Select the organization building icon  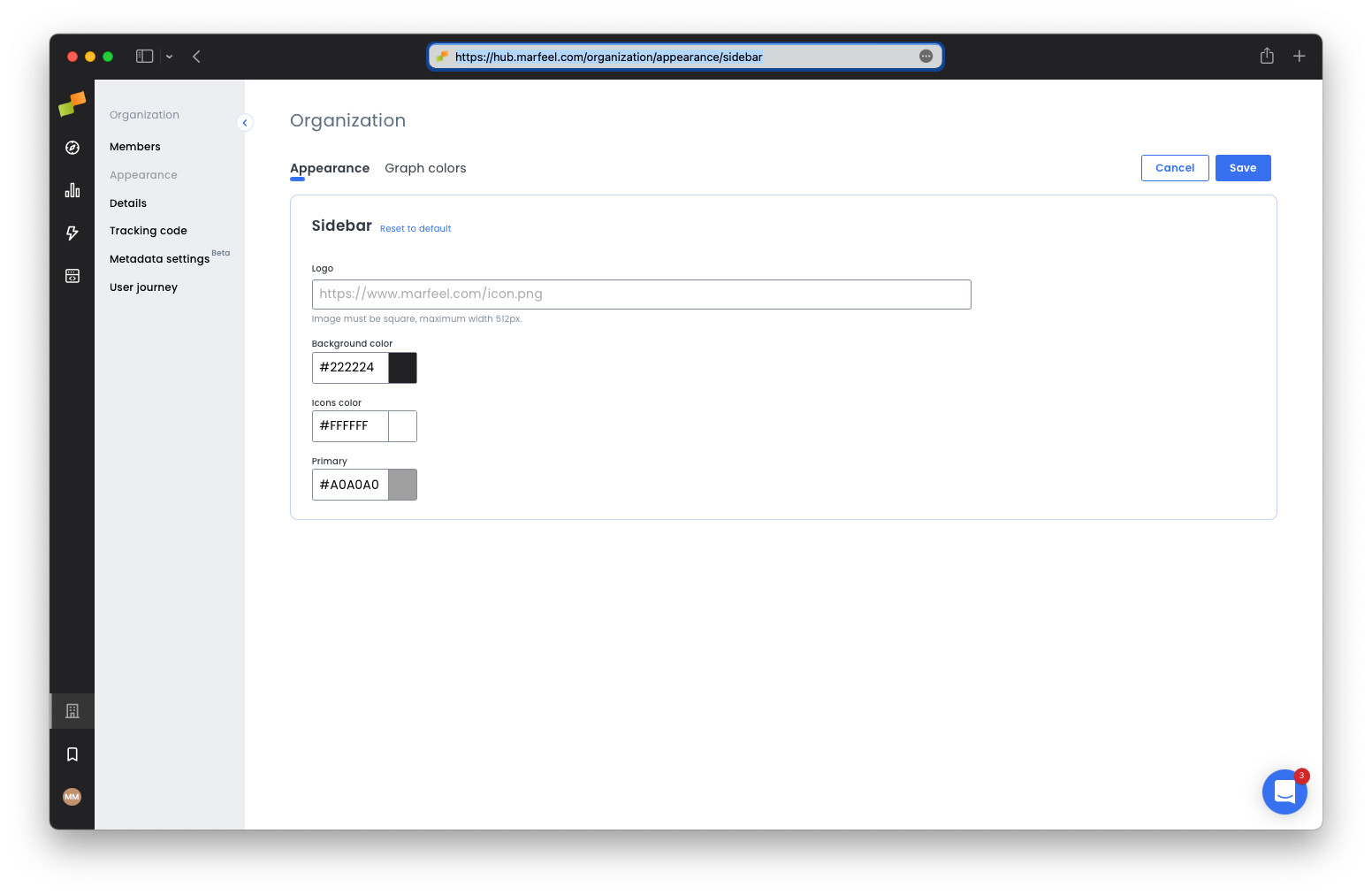click(x=72, y=710)
